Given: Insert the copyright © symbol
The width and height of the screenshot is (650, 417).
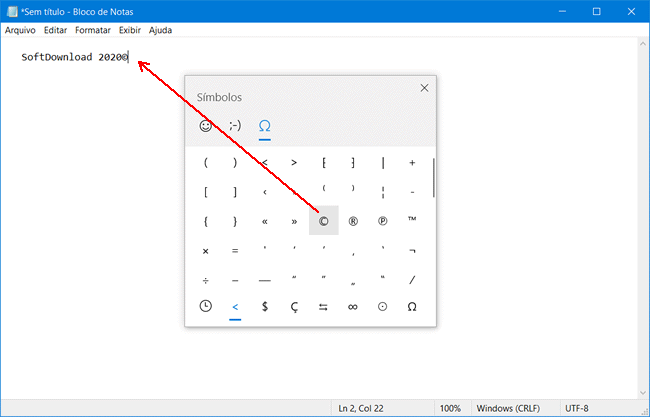Looking at the screenshot, I should [323, 221].
